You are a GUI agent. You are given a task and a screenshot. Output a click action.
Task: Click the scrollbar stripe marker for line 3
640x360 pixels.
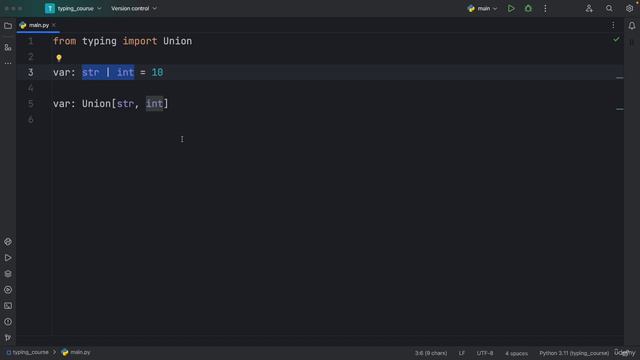[620, 78]
